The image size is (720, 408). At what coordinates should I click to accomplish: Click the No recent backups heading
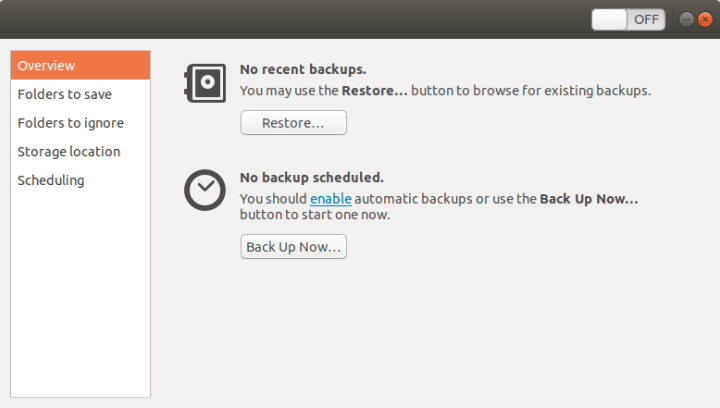pos(303,69)
